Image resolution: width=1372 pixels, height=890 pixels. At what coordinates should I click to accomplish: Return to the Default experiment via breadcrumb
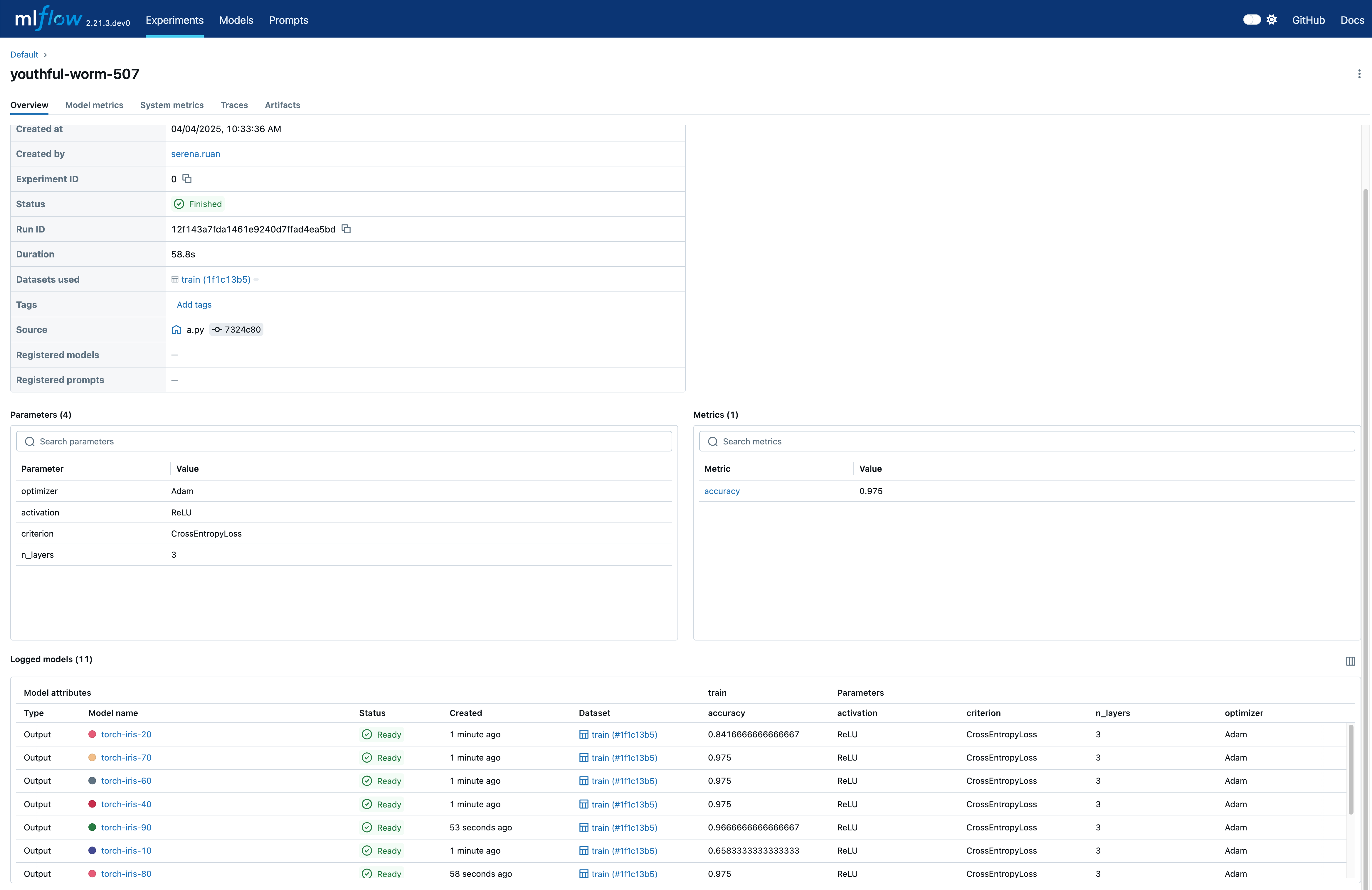24,54
